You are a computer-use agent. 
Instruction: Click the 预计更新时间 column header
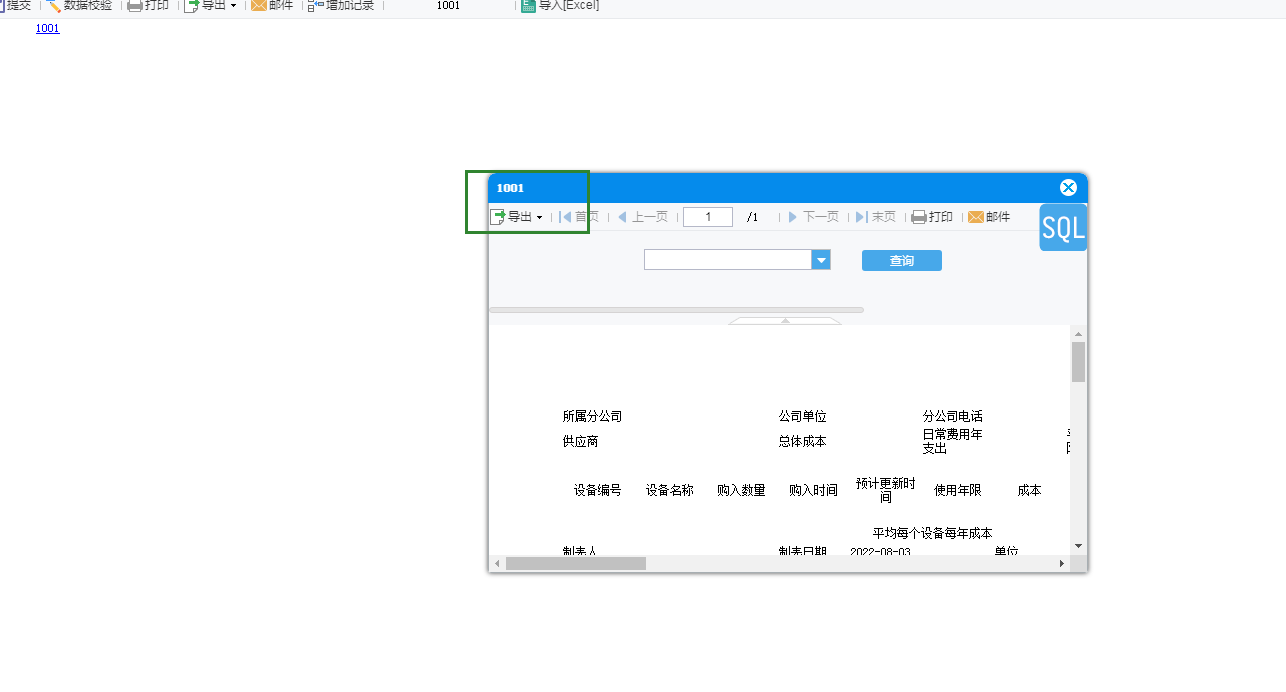click(x=886, y=490)
